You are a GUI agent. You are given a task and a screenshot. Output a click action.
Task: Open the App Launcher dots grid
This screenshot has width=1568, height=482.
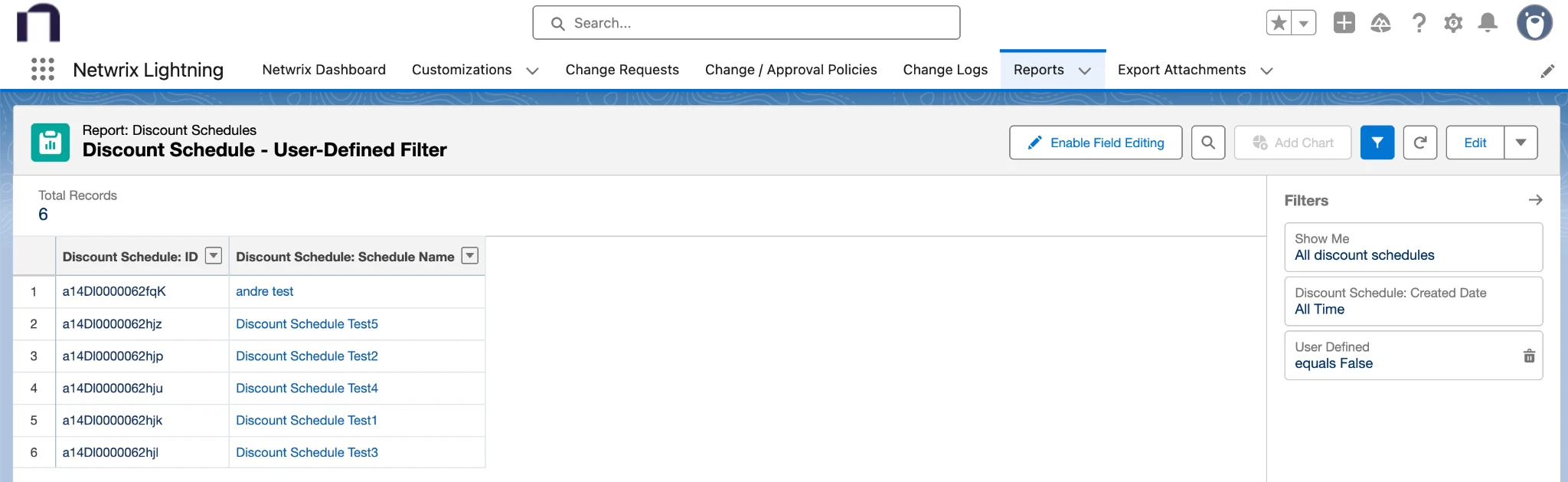click(x=43, y=70)
